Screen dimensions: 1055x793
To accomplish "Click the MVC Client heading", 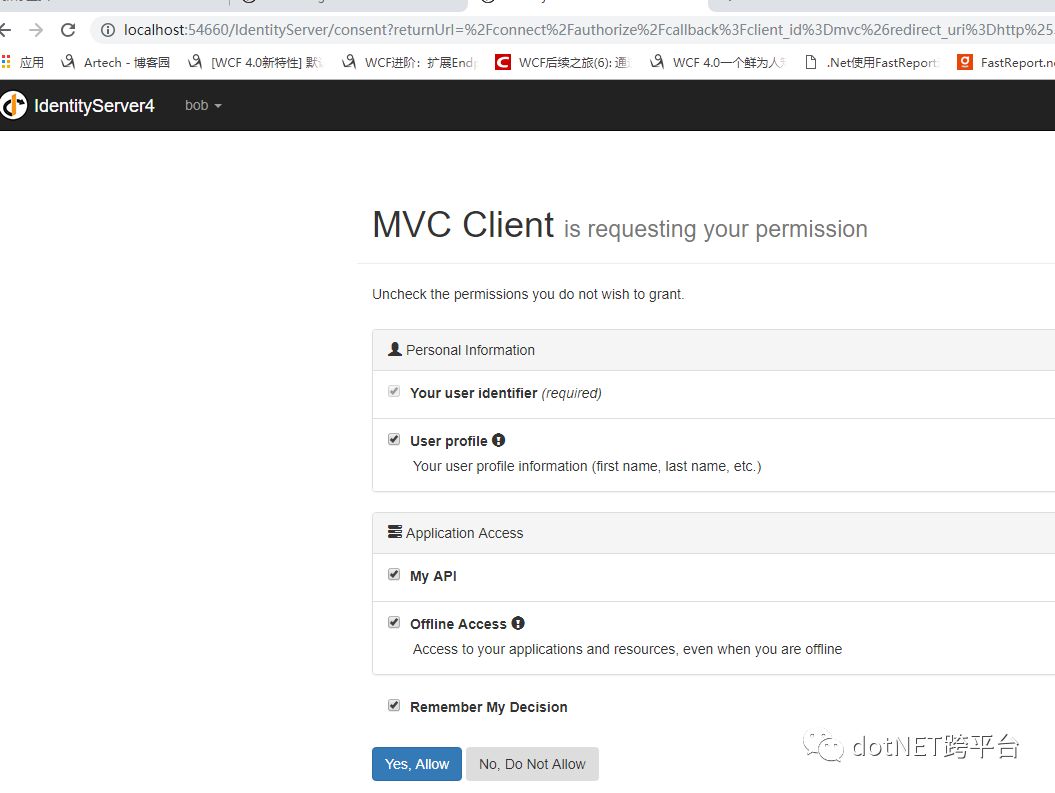I will point(463,225).
